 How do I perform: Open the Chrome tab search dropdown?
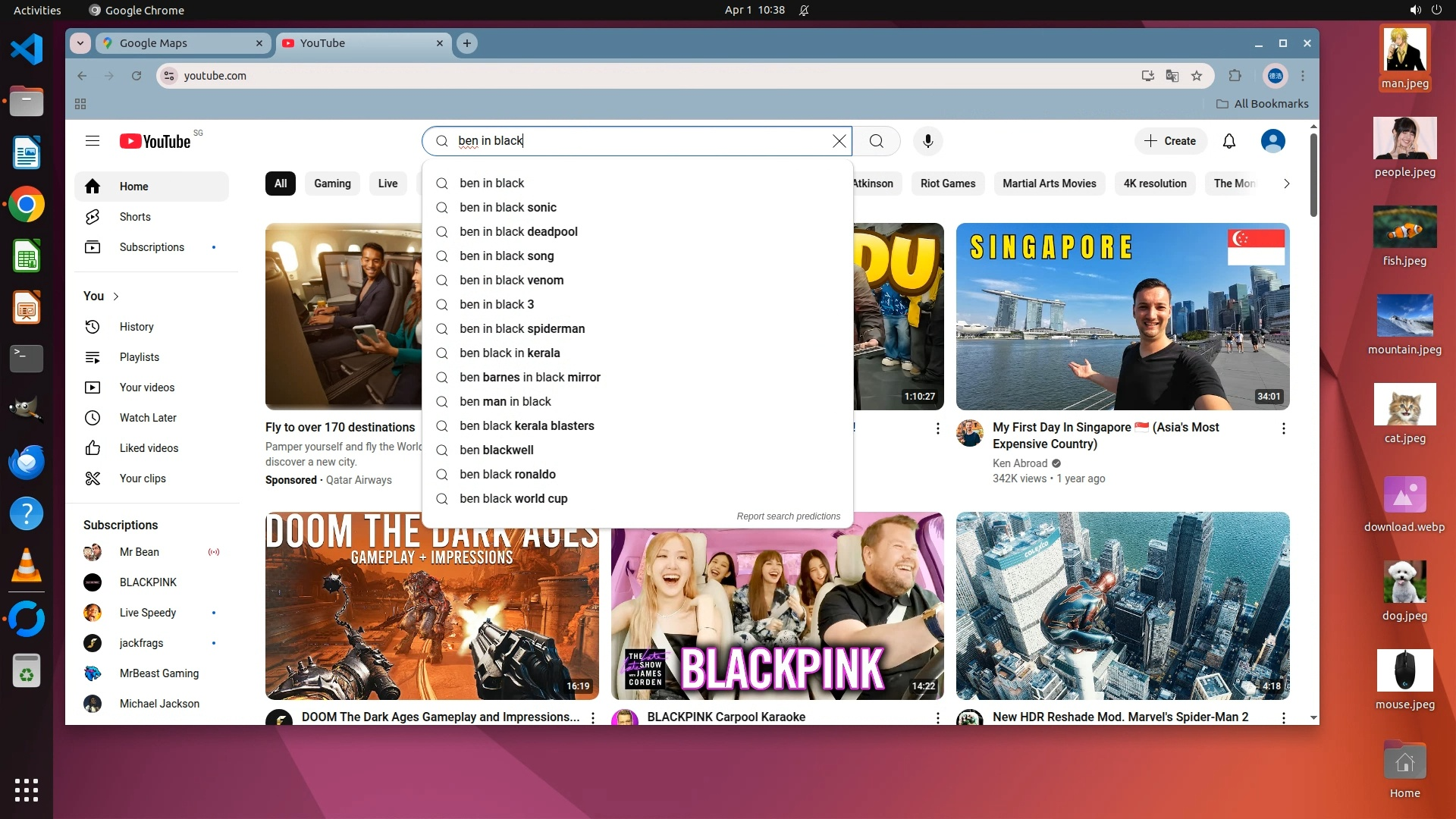click(x=80, y=43)
